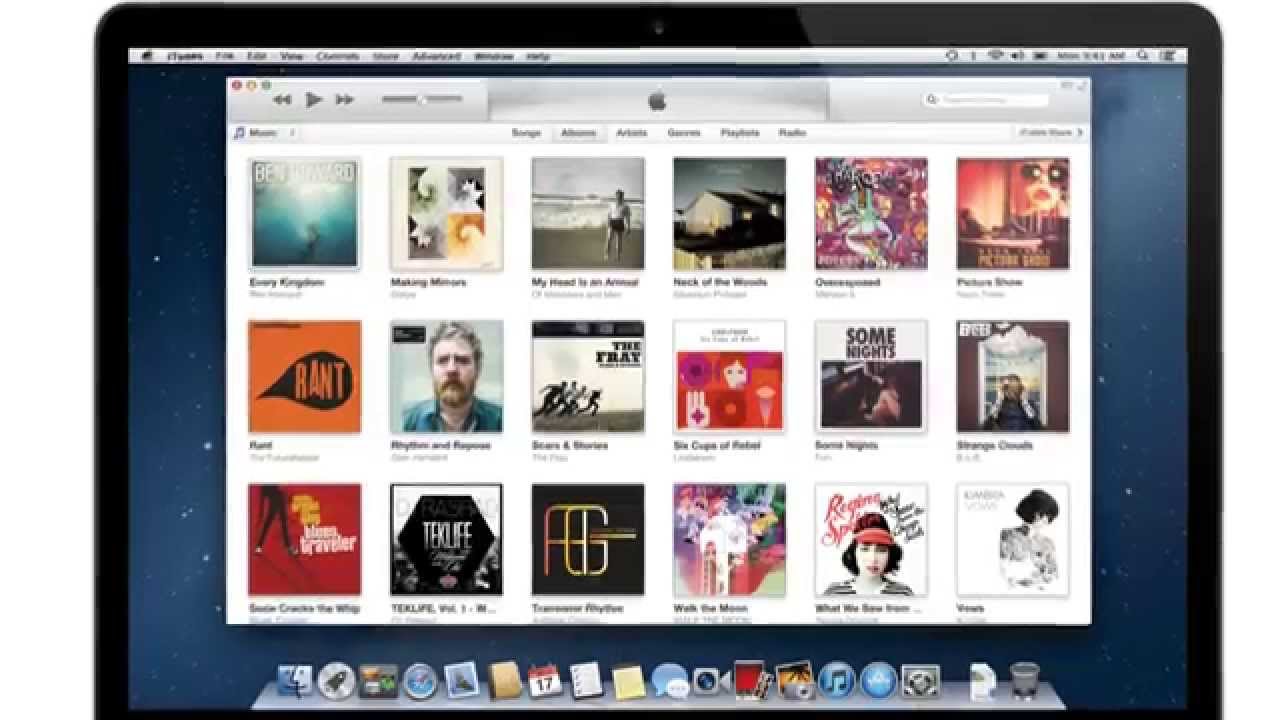Open iPhoto icon in Dock
The image size is (1280, 720).
(x=794, y=681)
